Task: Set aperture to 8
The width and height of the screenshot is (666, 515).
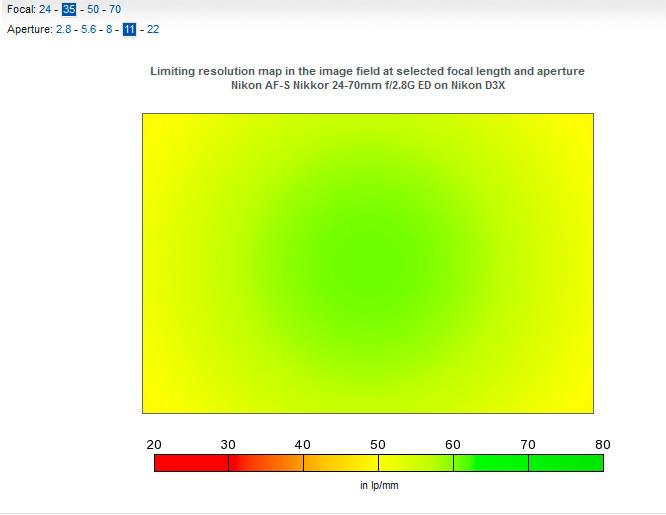Action: point(109,29)
